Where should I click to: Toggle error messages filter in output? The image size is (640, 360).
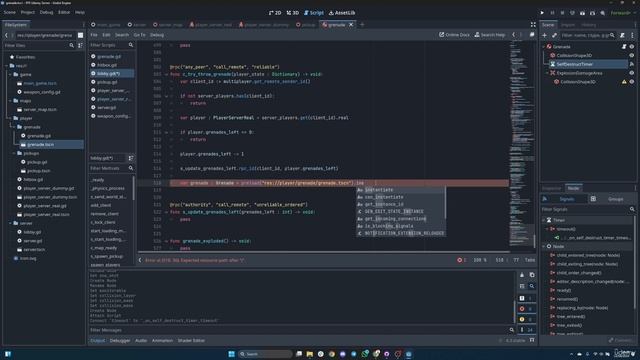point(526,309)
